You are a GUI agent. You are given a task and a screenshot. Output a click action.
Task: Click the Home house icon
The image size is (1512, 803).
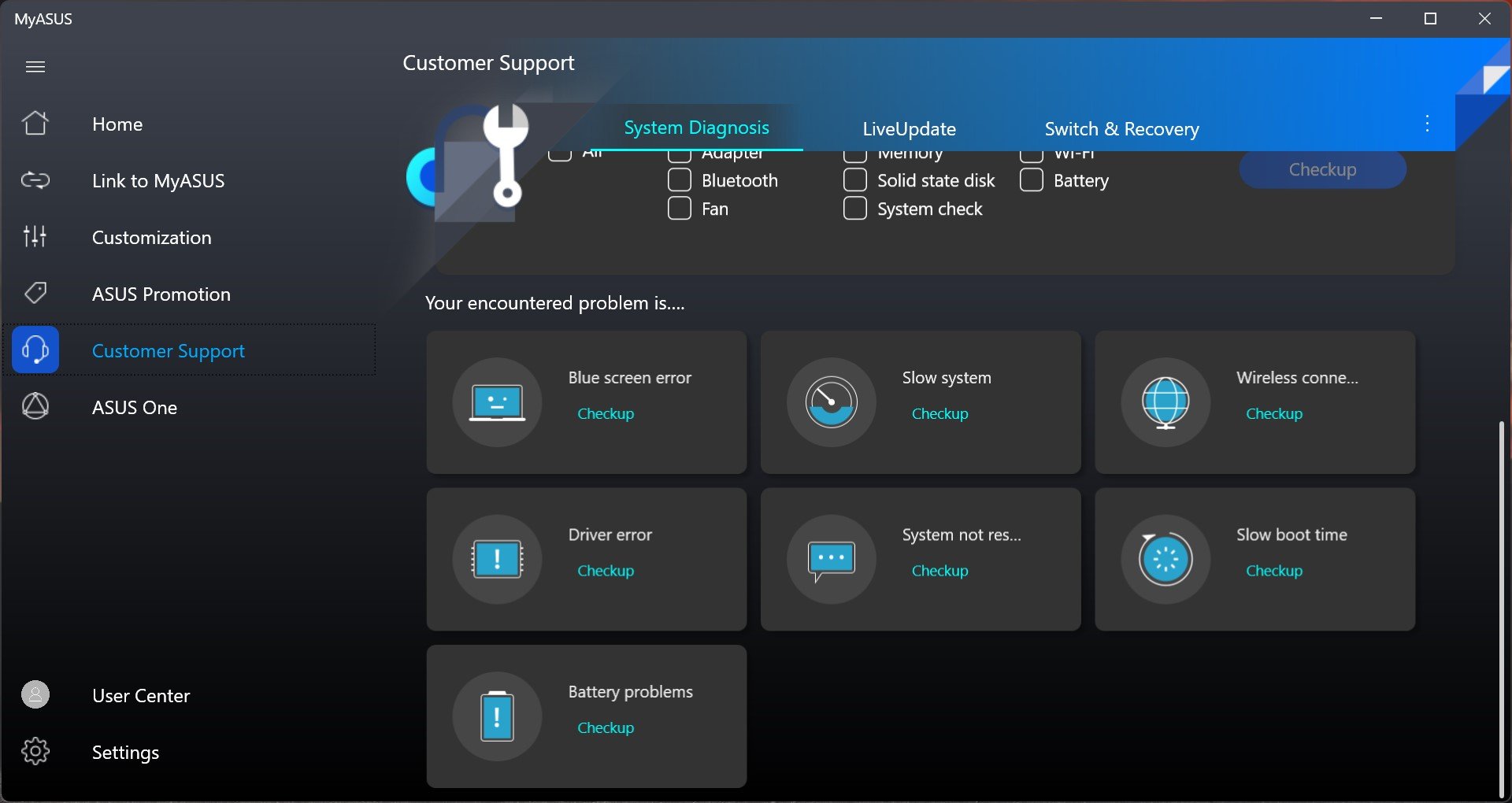click(35, 123)
